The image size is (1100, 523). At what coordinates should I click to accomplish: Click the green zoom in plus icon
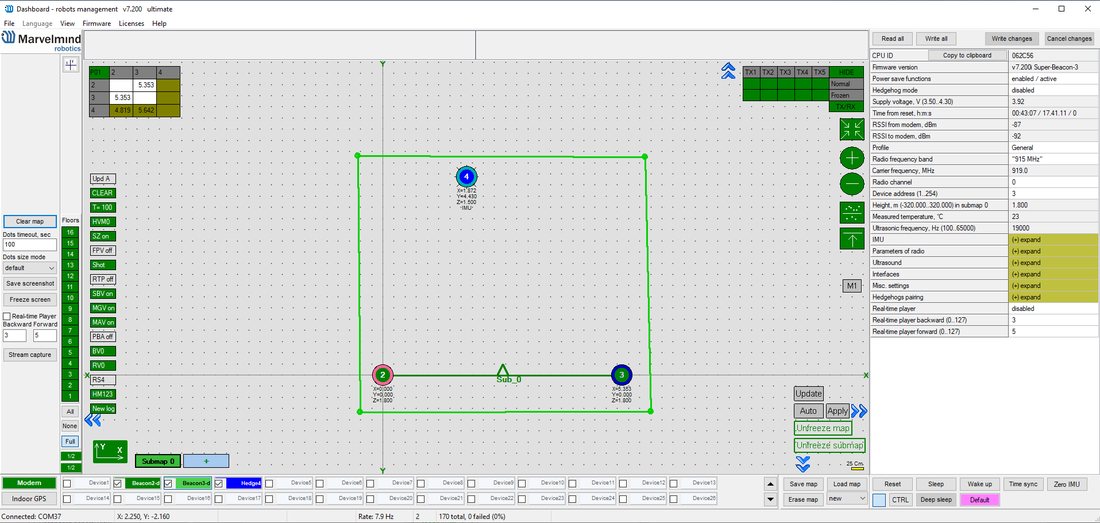tap(852, 158)
